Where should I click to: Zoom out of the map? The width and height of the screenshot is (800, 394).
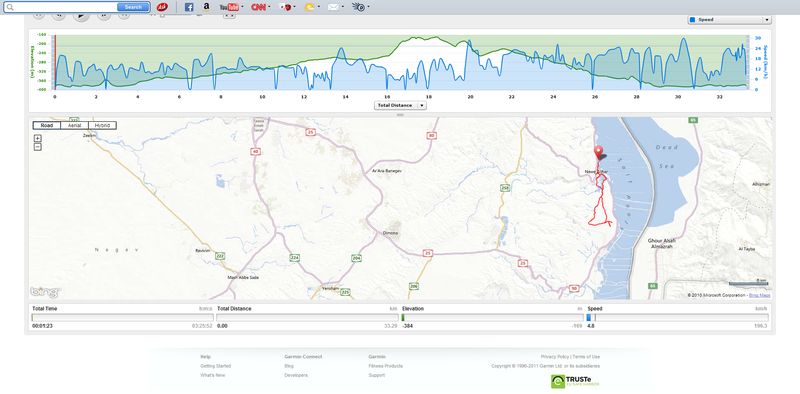(38, 147)
